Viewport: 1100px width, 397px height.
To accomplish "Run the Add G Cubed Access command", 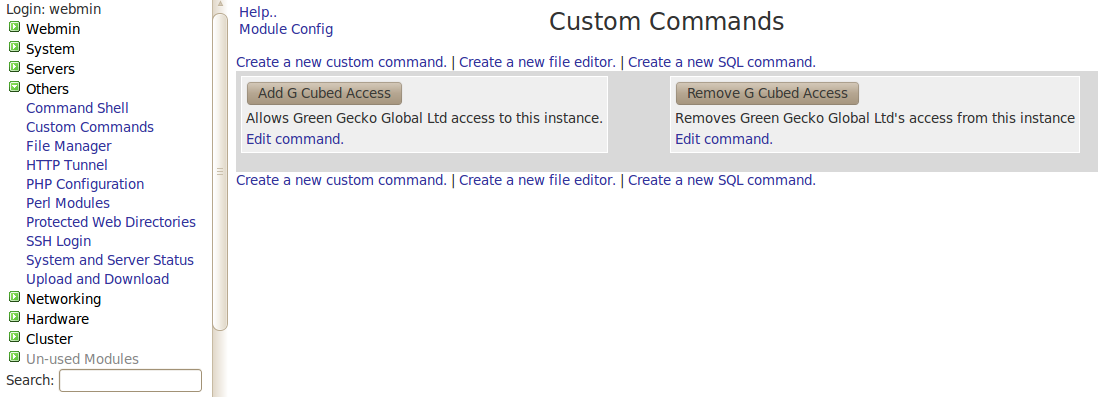I will [x=324, y=93].
